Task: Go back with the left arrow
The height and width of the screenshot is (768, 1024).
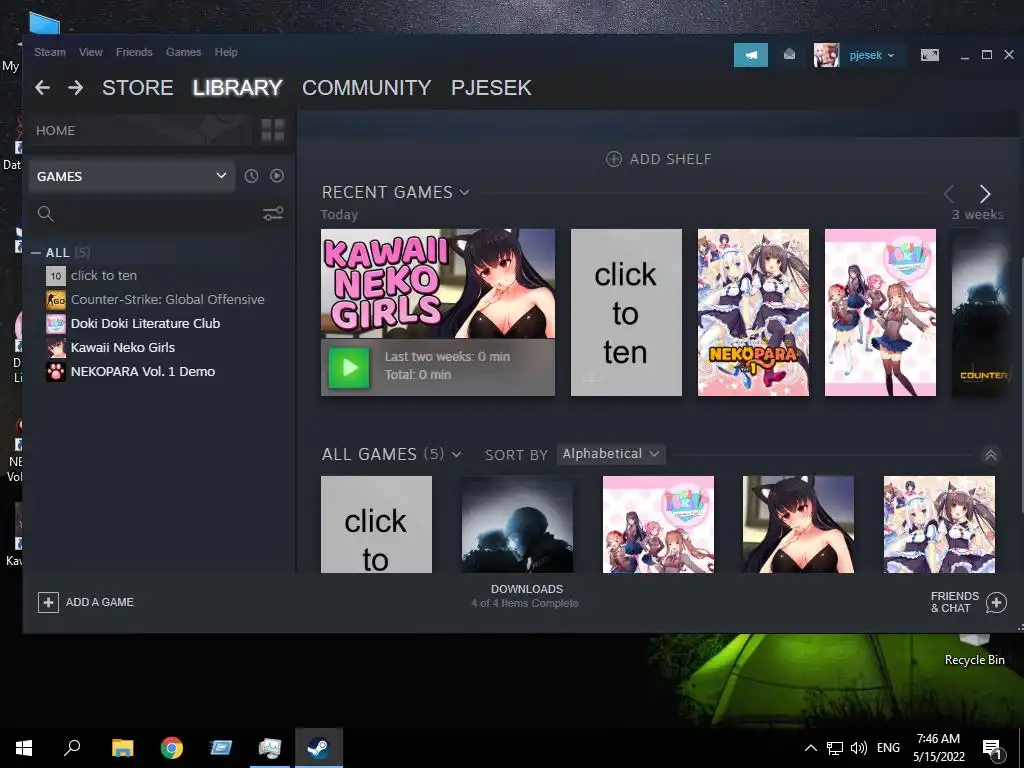Action: tap(42, 88)
